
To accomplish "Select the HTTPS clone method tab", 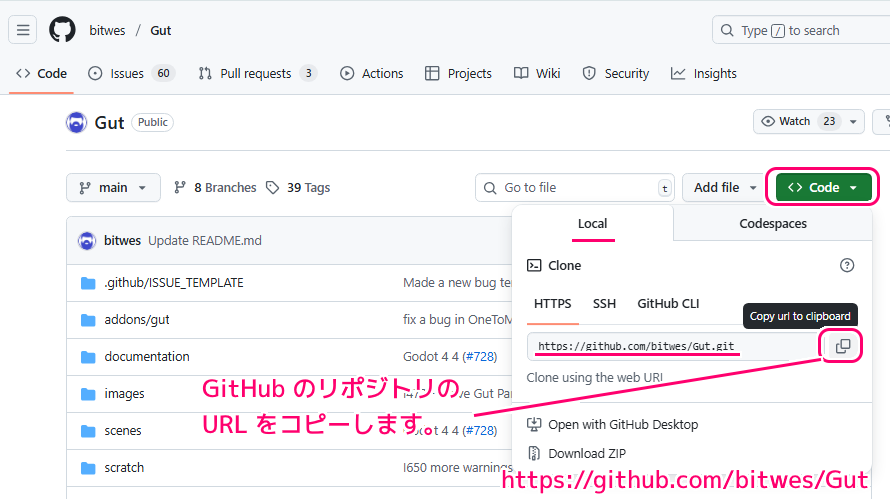I will (x=552, y=304).
